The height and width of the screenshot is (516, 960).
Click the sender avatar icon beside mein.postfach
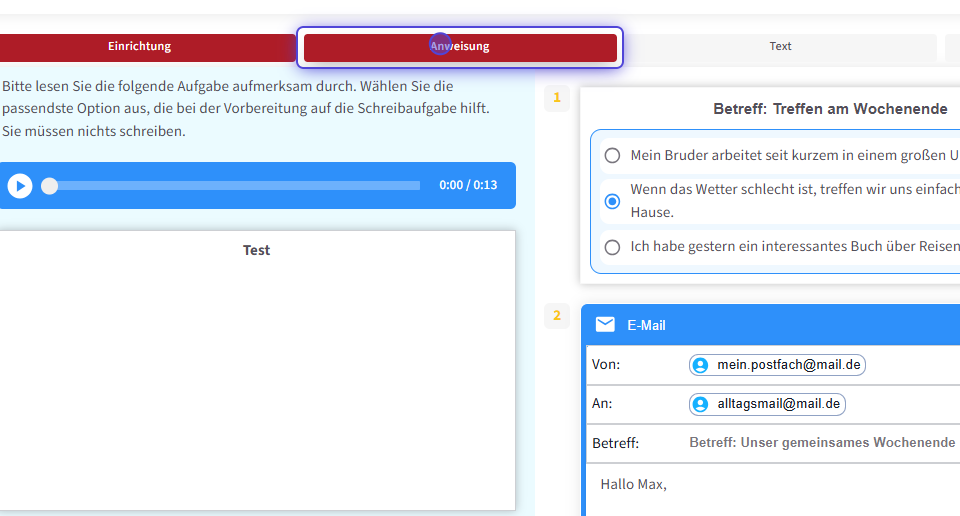pyautogui.click(x=700, y=365)
